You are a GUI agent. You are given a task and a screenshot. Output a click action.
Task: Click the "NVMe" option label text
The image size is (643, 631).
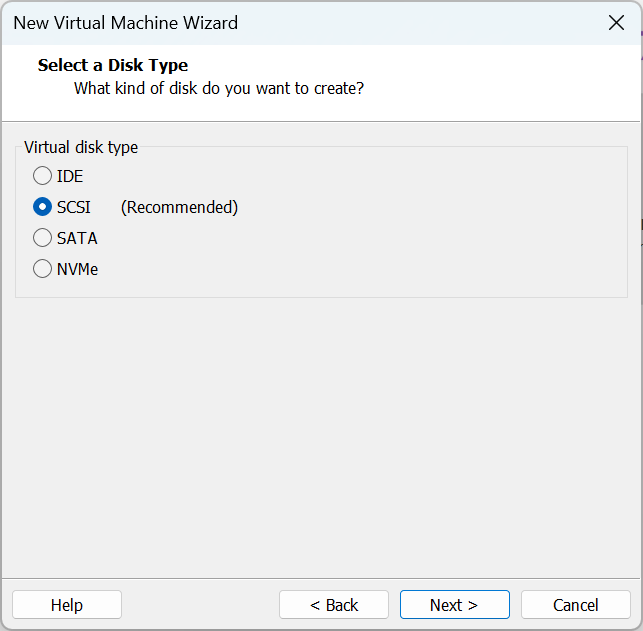click(x=78, y=269)
